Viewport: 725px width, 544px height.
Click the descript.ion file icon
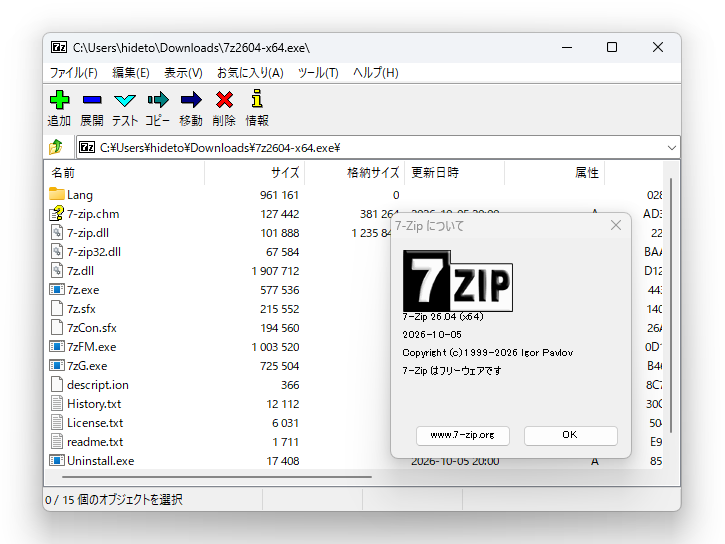tap(56, 384)
